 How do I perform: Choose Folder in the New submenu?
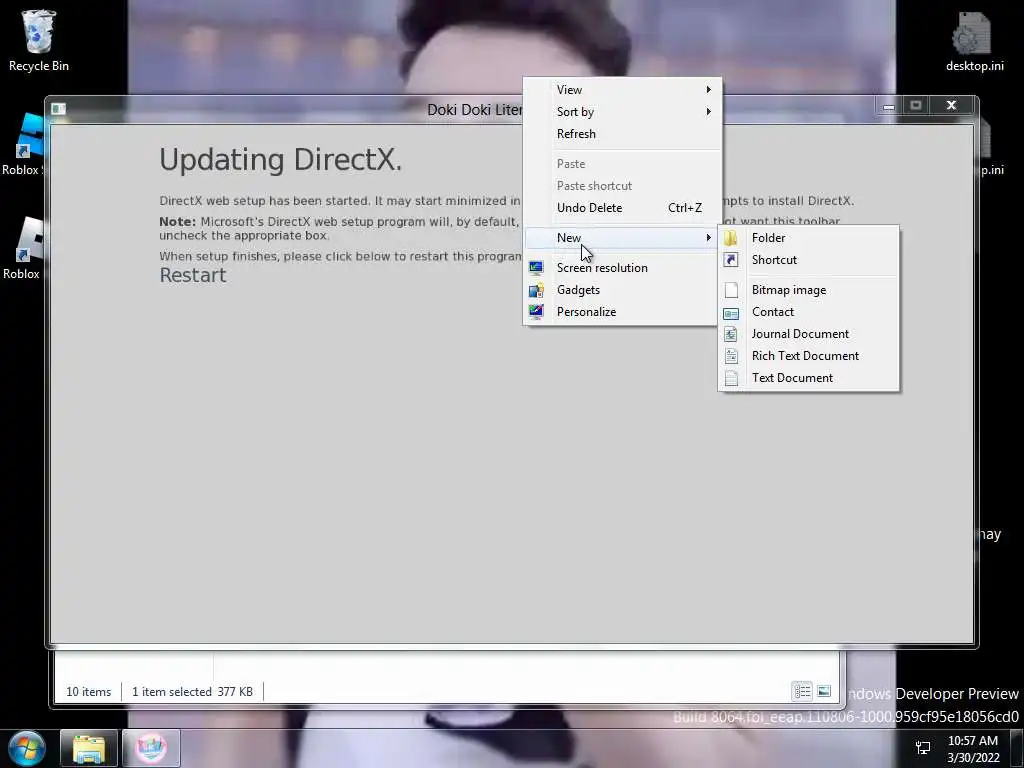coord(808,238)
